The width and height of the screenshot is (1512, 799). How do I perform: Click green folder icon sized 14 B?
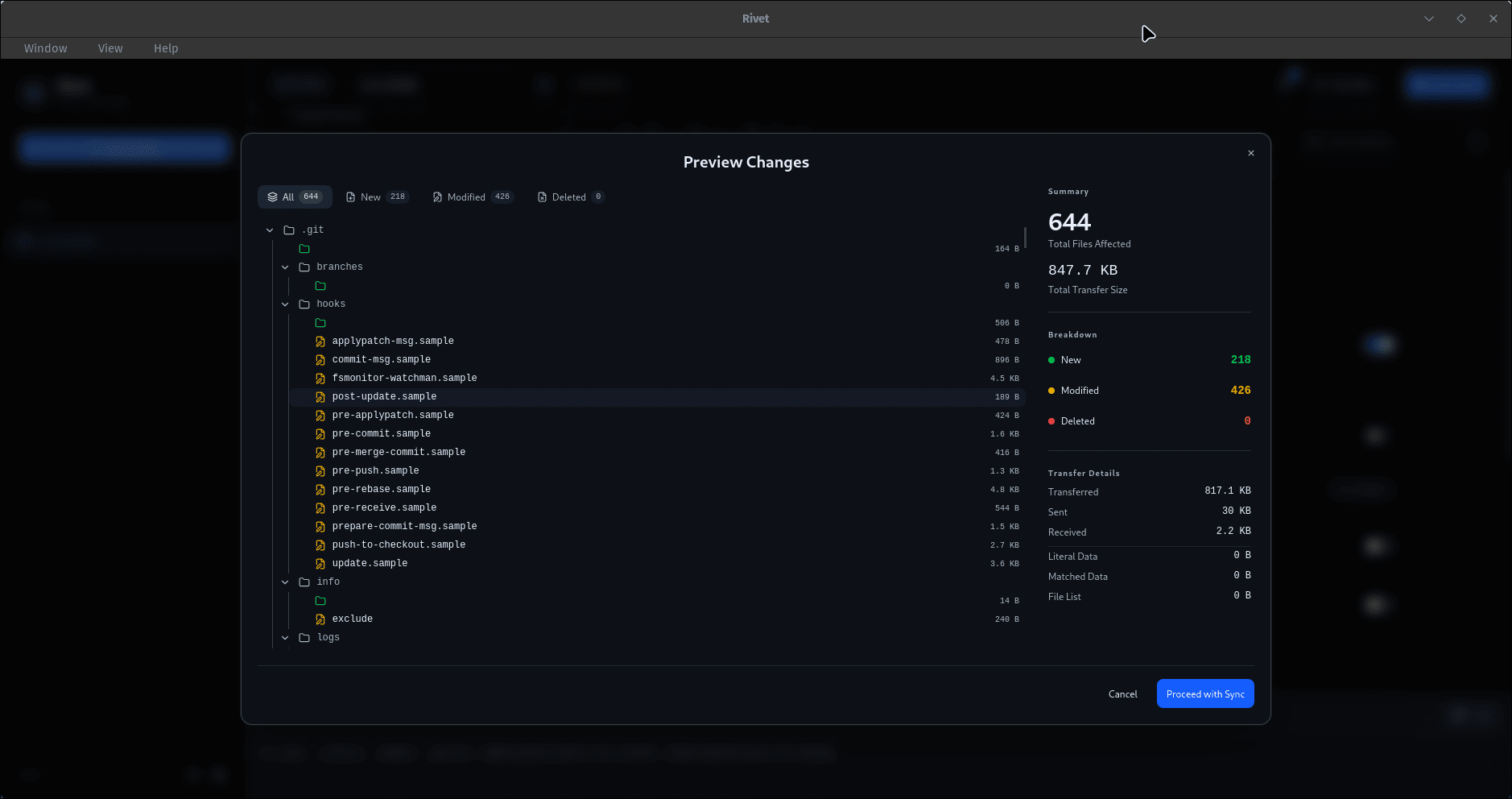click(320, 601)
